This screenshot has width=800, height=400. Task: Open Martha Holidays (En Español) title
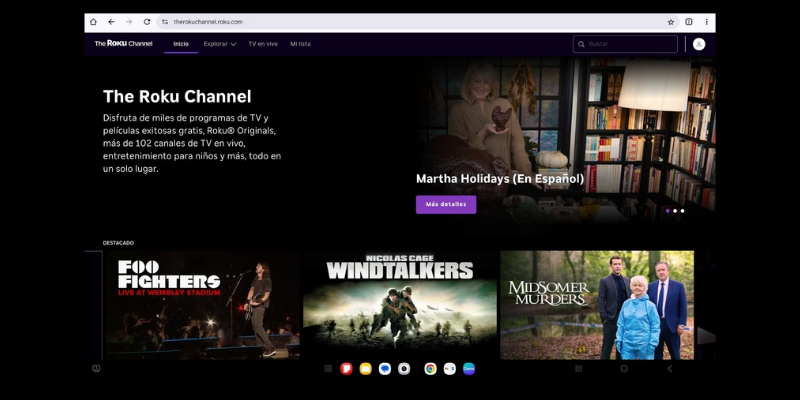coord(499,179)
